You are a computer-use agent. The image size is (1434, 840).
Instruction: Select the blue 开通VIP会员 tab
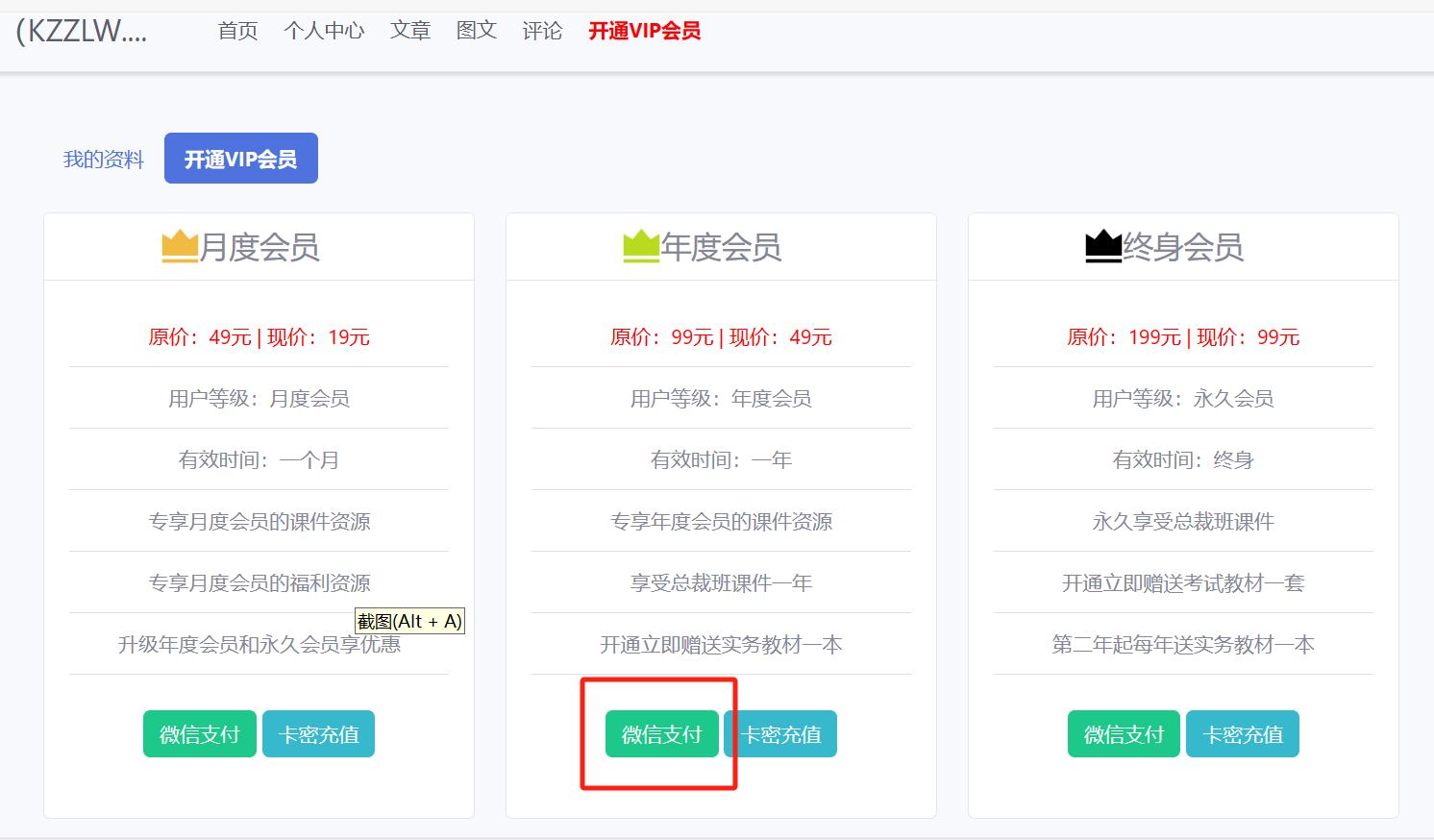click(241, 159)
